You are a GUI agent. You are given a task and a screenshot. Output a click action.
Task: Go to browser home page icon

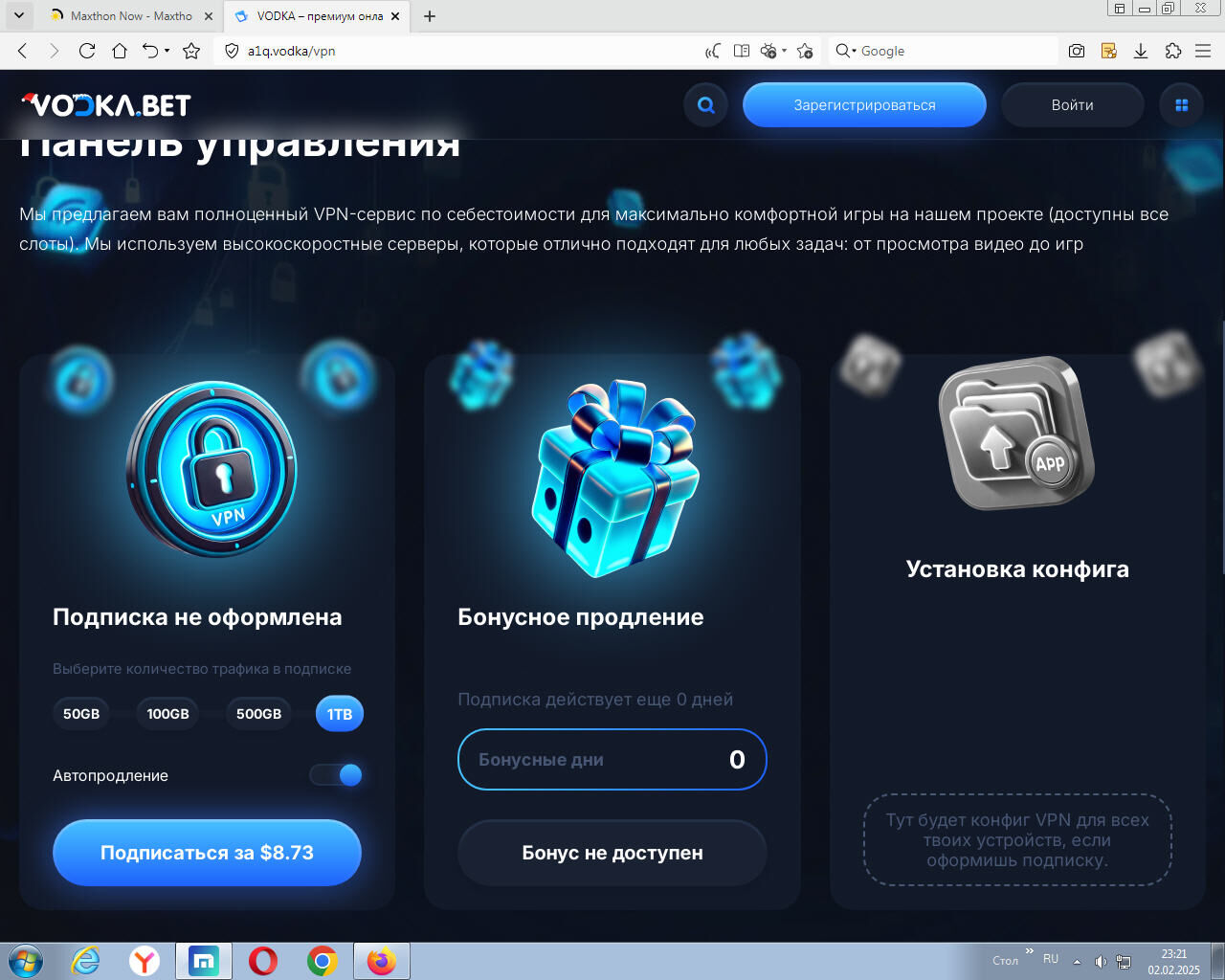(x=120, y=51)
